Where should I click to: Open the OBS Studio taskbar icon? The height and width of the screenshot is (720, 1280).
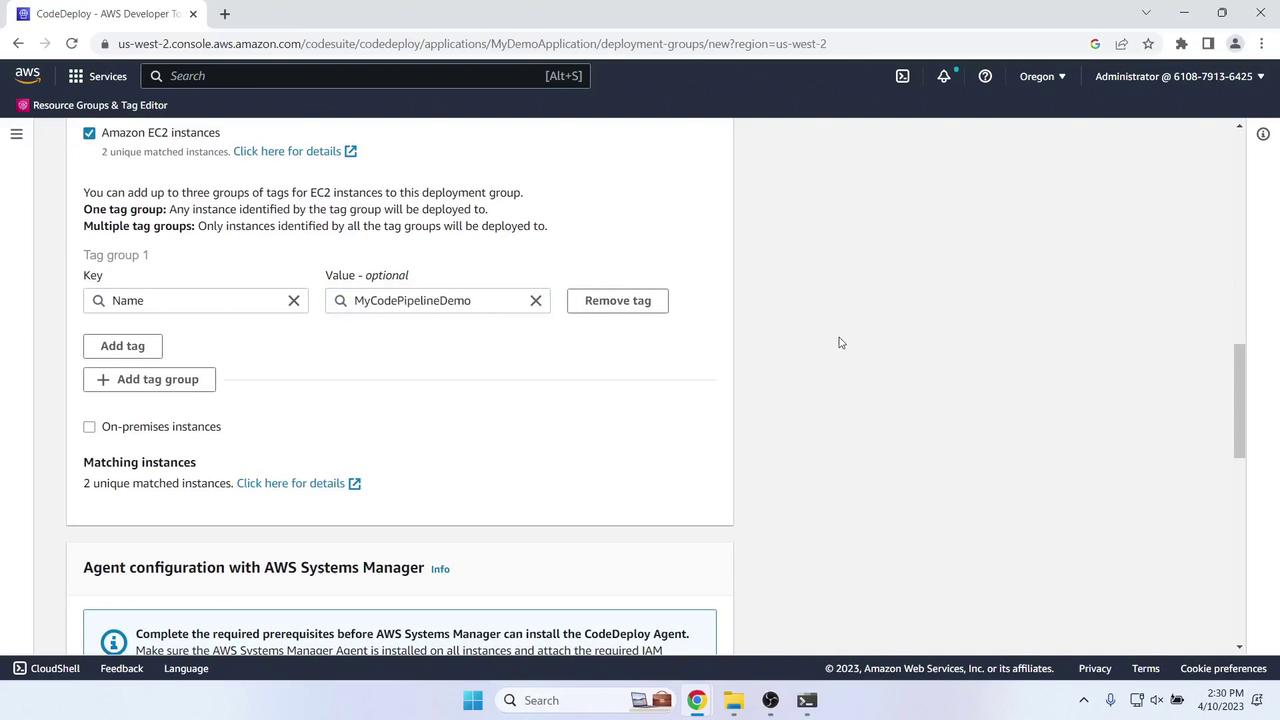pyautogui.click(x=770, y=701)
